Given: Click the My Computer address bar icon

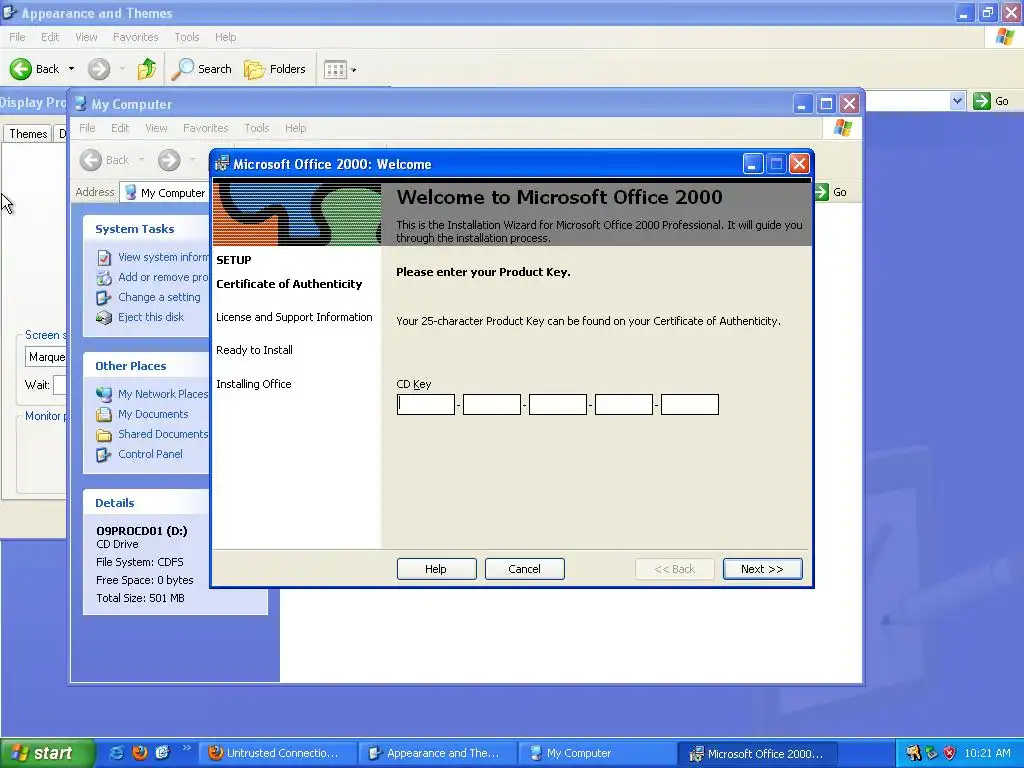Looking at the screenshot, I should click(x=131, y=193).
